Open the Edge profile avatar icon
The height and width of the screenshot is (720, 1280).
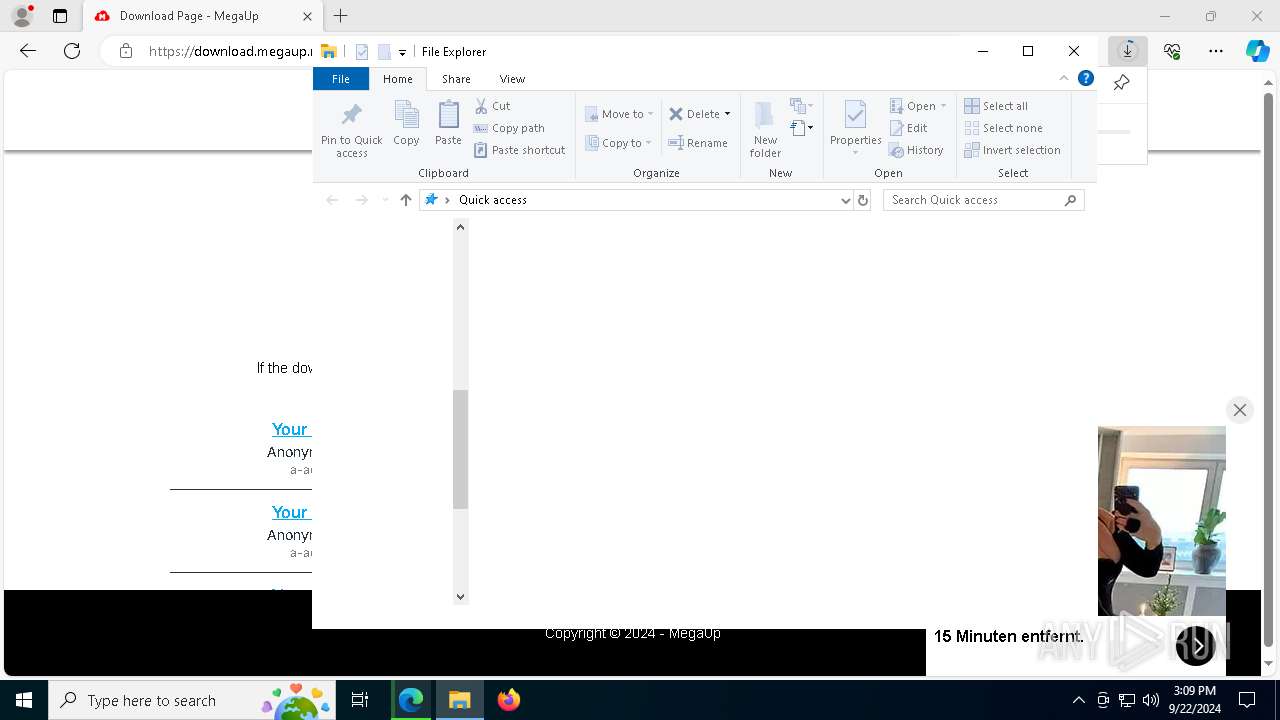[22, 16]
